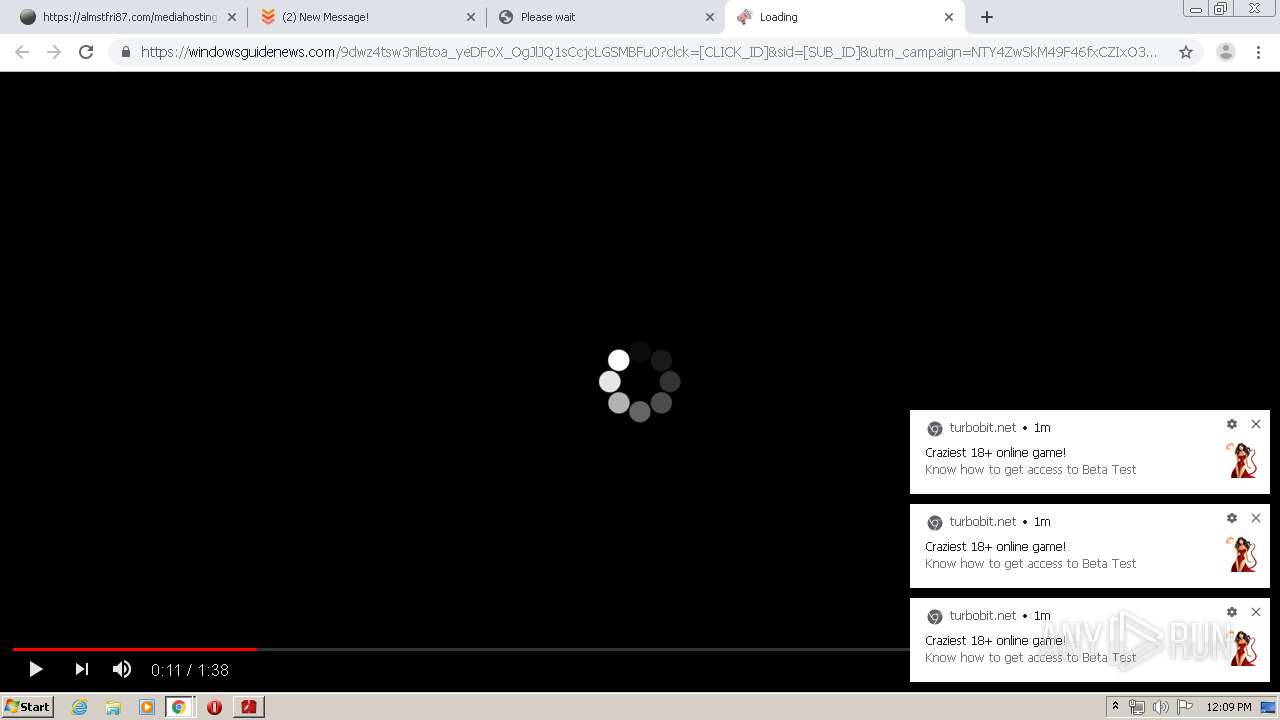Viewport: 1280px width, 720px height.
Task: Restore down the Chrome window
Action: tap(1221, 8)
